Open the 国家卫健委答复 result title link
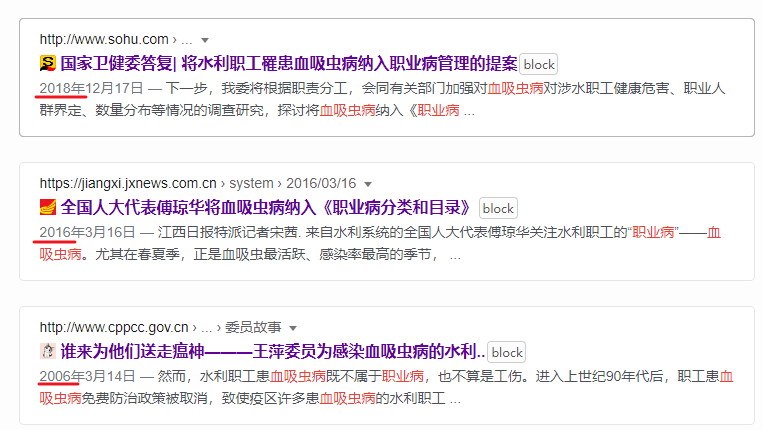This screenshot has width=763, height=430. coord(289,63)
